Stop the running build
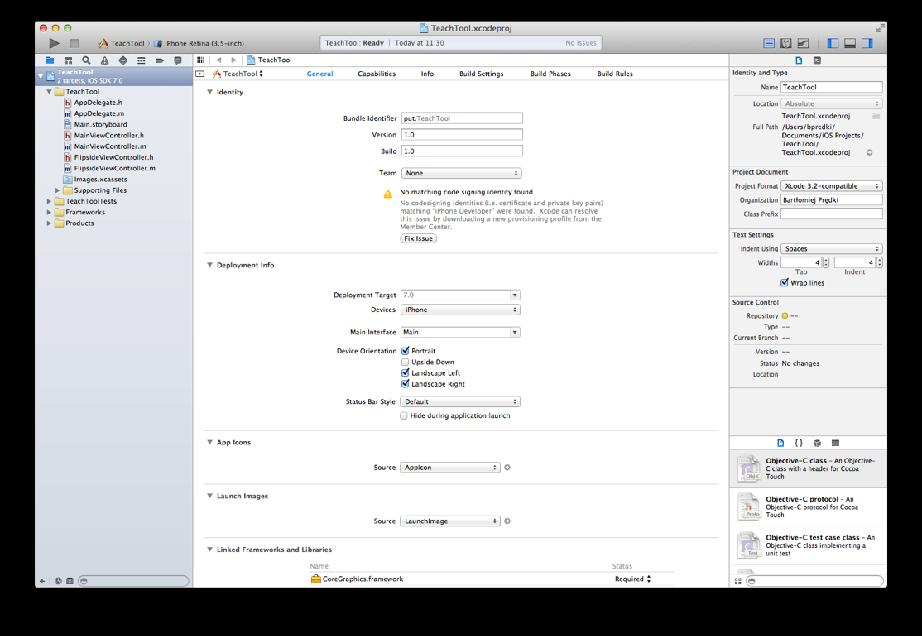The height and width of the screenshot is (636, 922). click(x=74, y=43)
